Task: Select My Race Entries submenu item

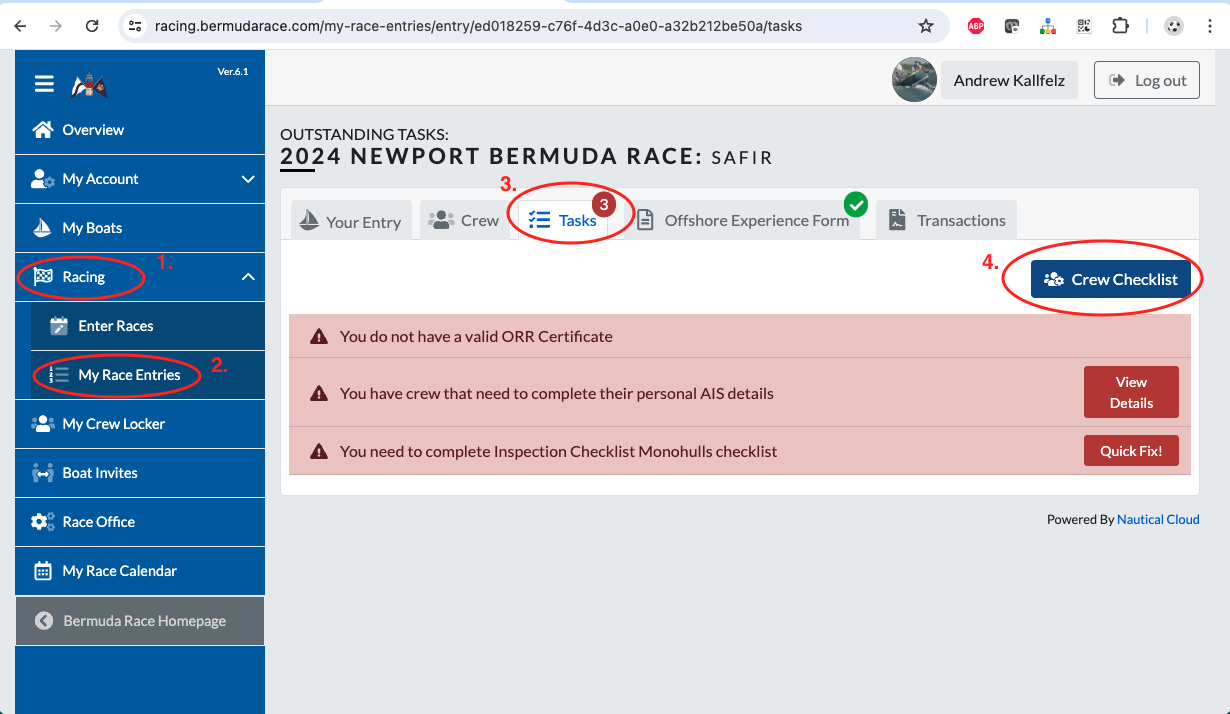Action: click(148, 375)
